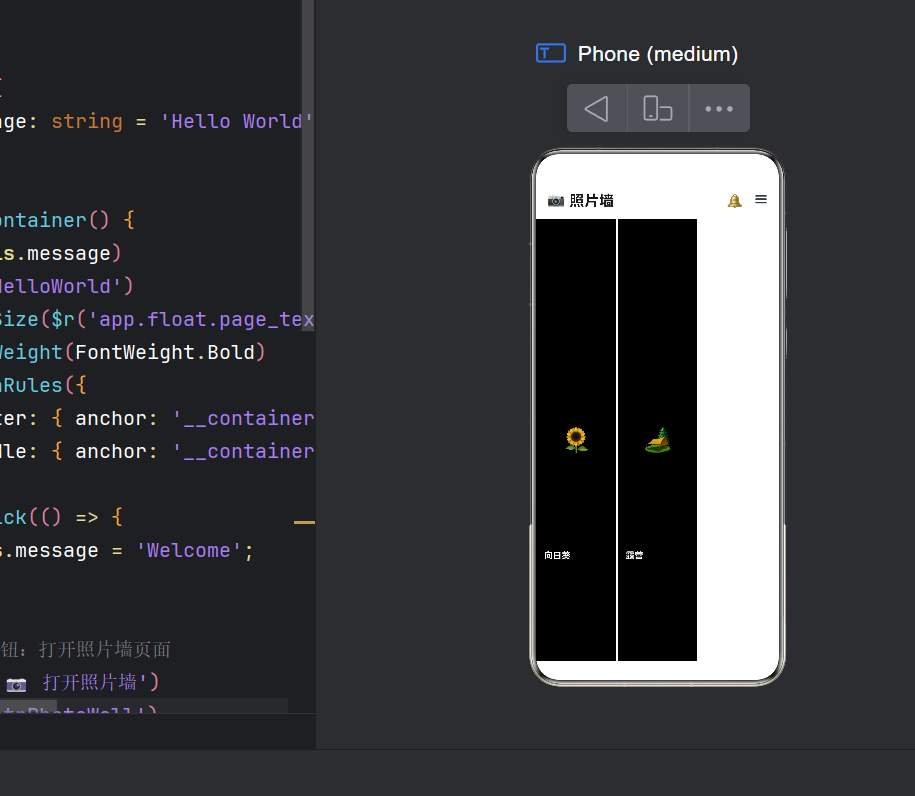Click the 'Hello World' string in code
The width and height of the screenshot is (915, 796).
(x=237, y=121)
